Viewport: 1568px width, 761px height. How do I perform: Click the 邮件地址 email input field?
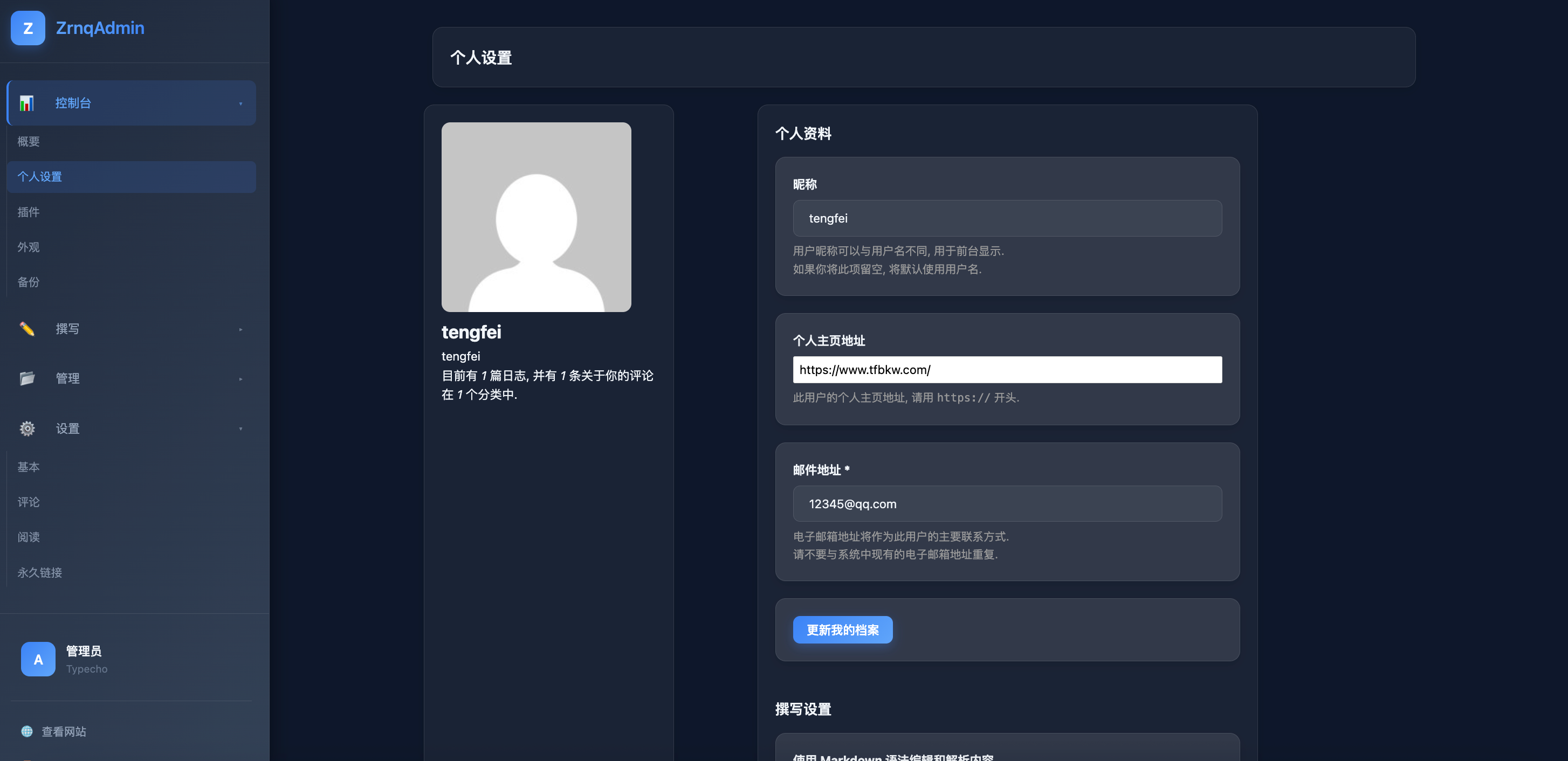(x=1007, y=504)
